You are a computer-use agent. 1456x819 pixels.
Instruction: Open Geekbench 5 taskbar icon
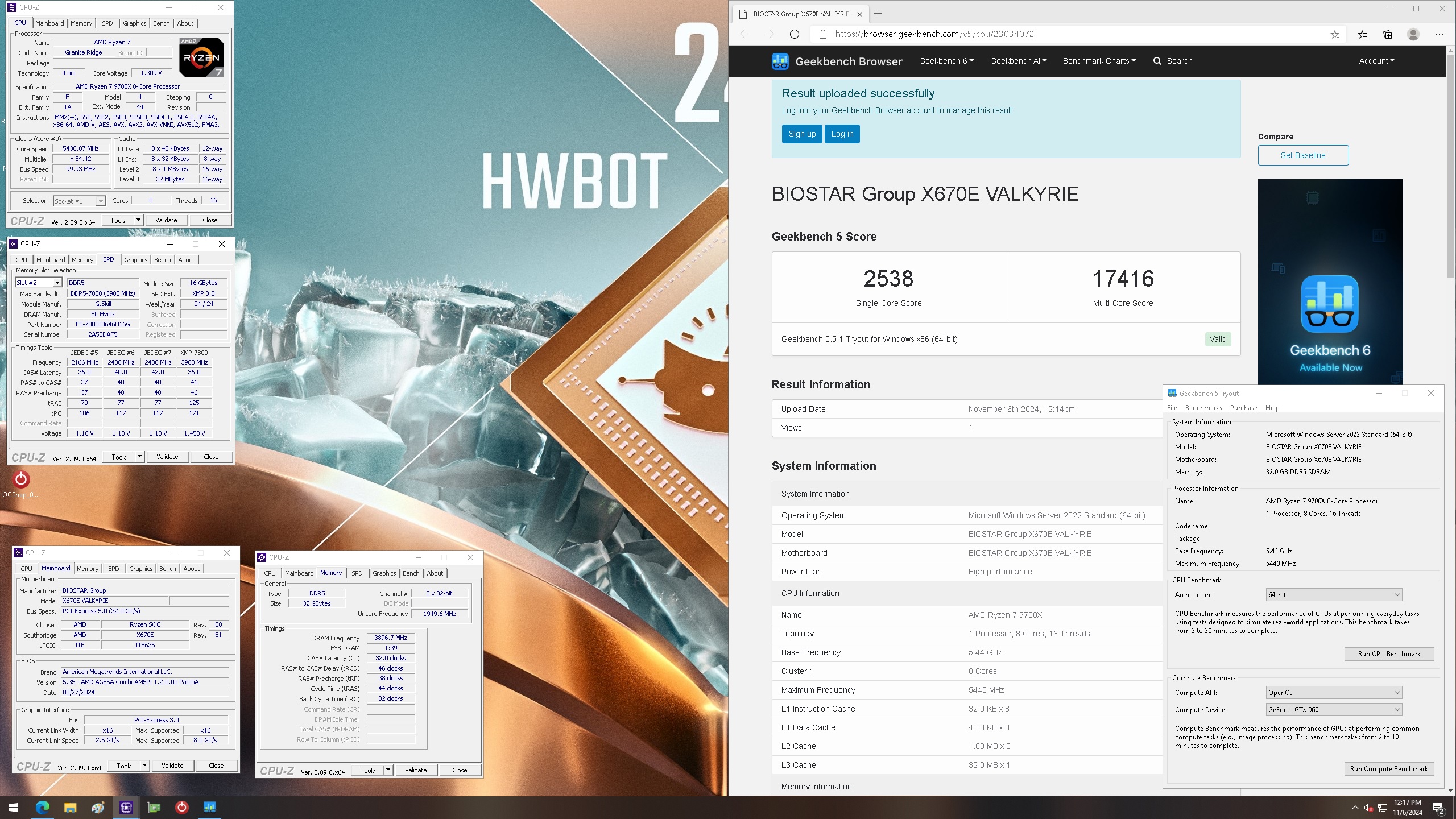(x=210, y=807)
